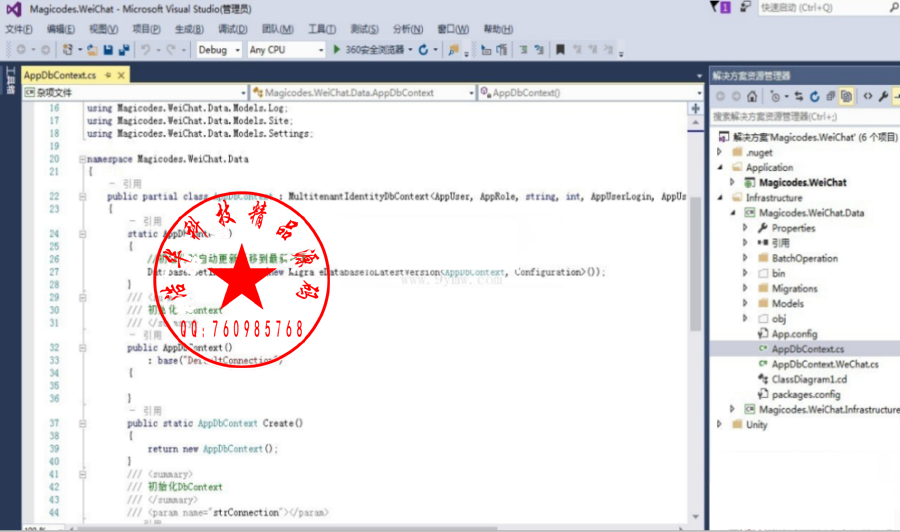Click the split editor icon above scrollbar
This screenshot has width=900, height=532.
pos(696,108)
